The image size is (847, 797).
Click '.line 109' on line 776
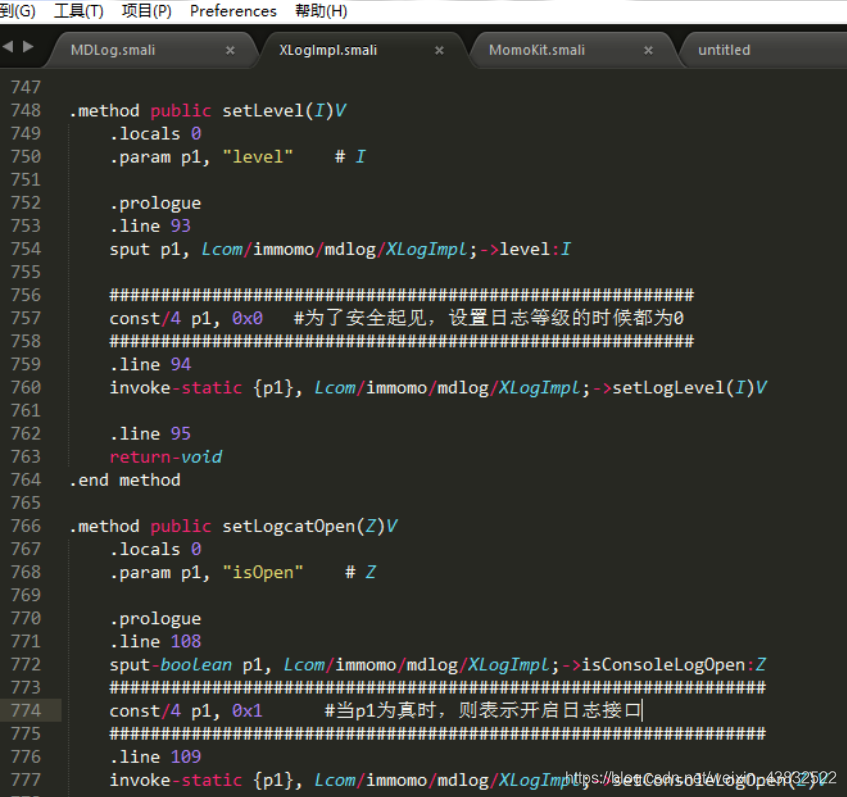tap(156, 758)
